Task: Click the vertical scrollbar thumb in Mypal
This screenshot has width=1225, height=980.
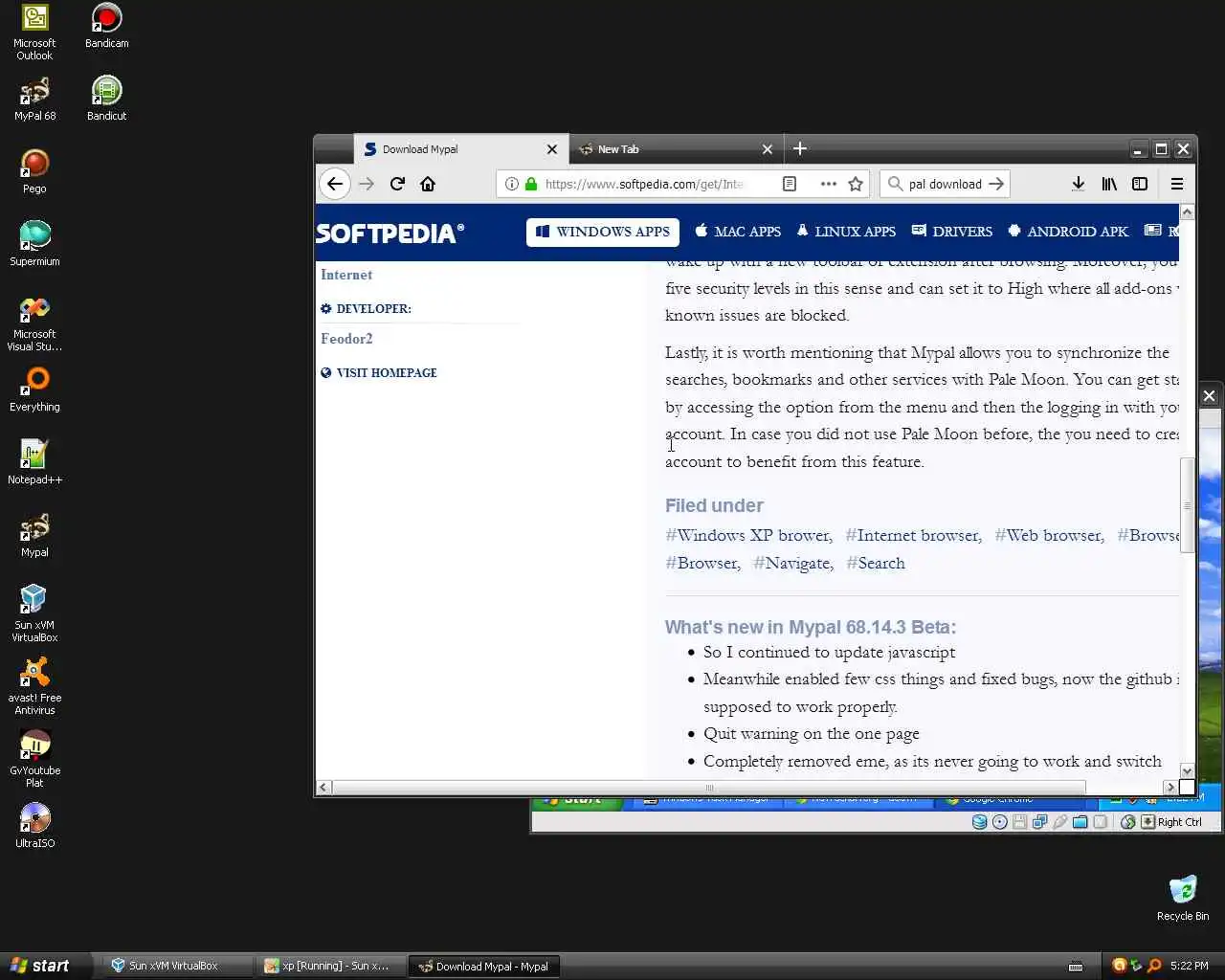Action: click(x=1187, y=505)
